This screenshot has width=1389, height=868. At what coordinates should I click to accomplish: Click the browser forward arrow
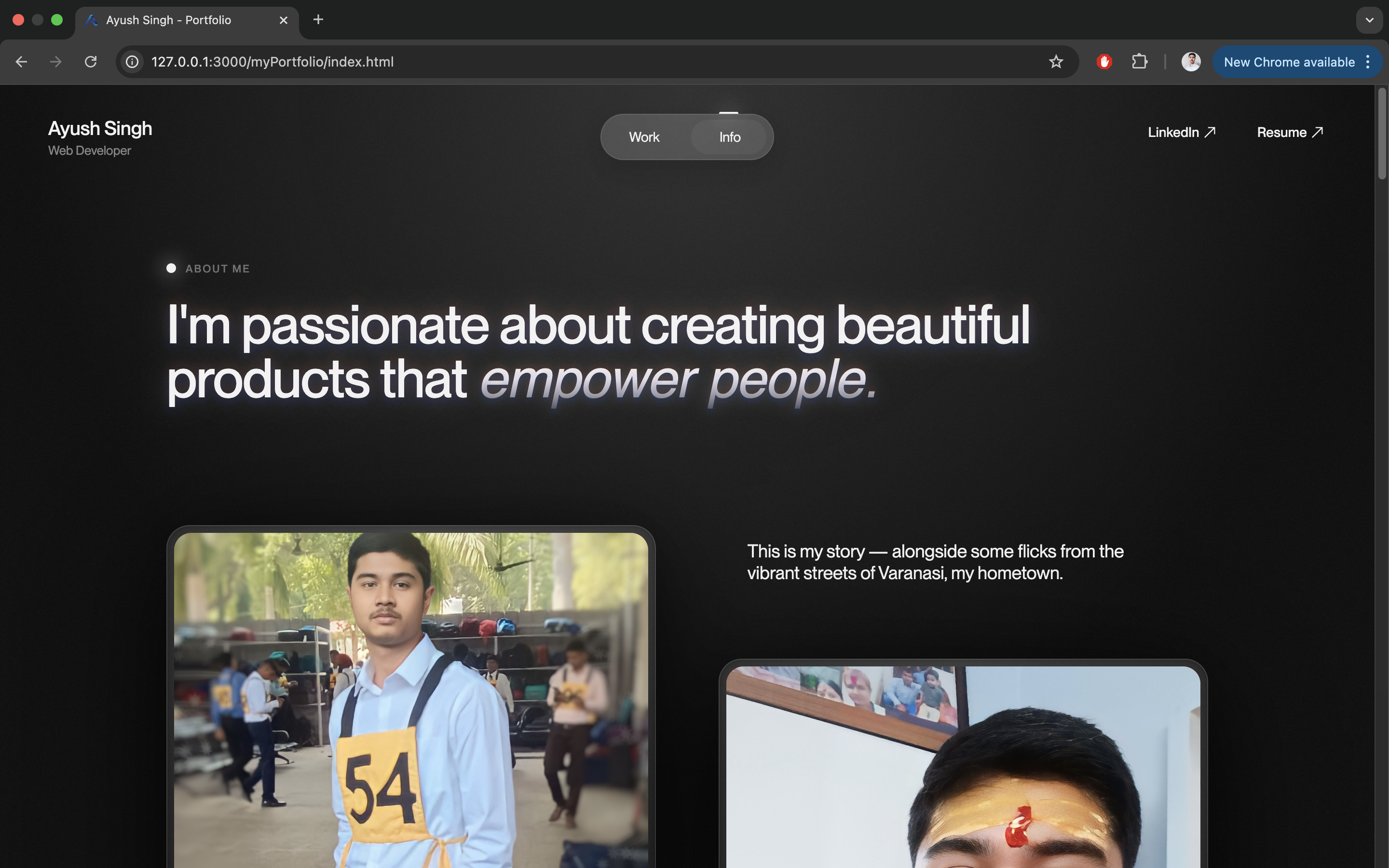pos(55,62)
